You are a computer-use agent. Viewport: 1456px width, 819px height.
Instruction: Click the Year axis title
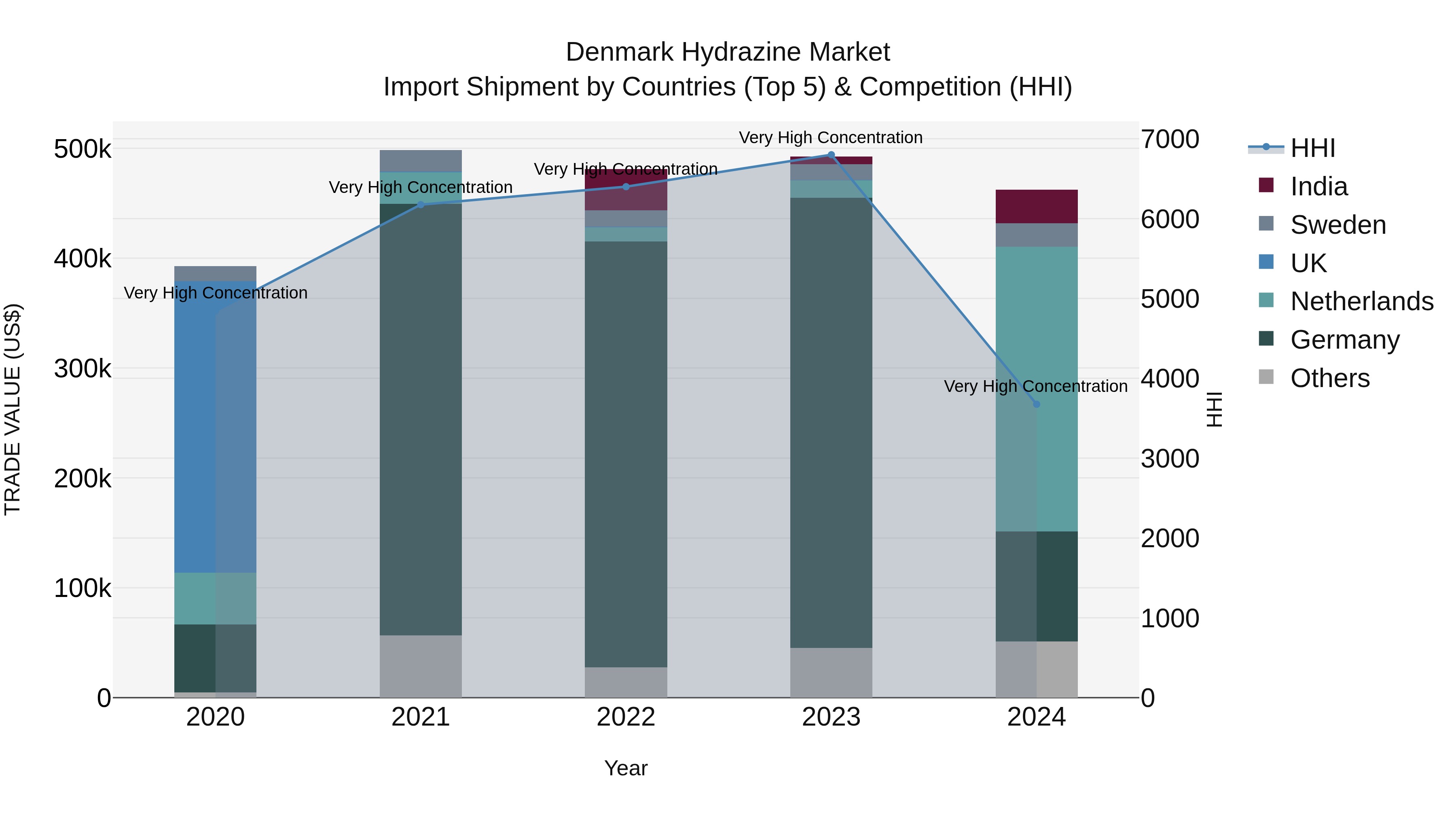tap(626, 769)
